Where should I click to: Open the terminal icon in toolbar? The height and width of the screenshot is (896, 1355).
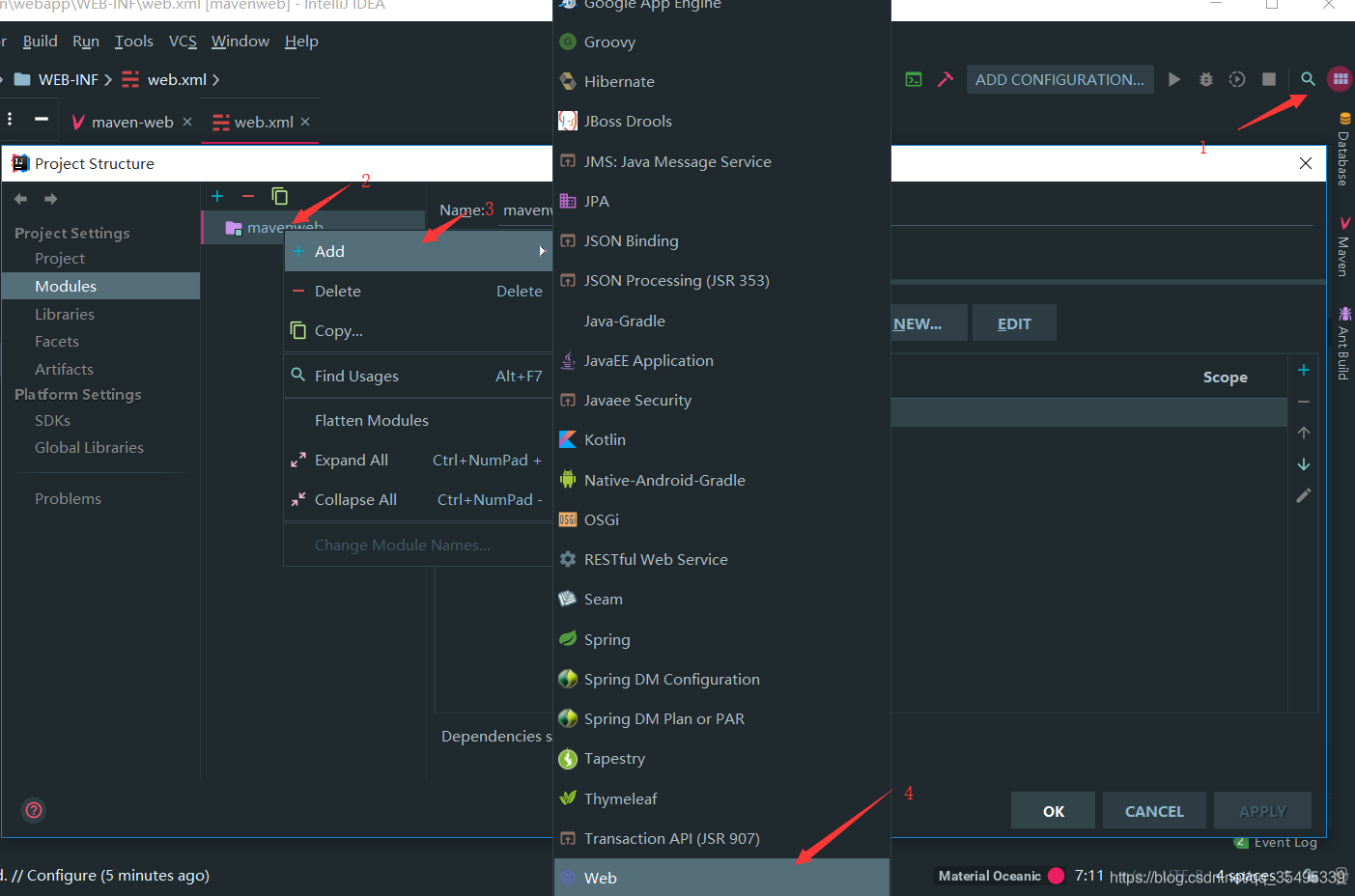pos(914,79)
